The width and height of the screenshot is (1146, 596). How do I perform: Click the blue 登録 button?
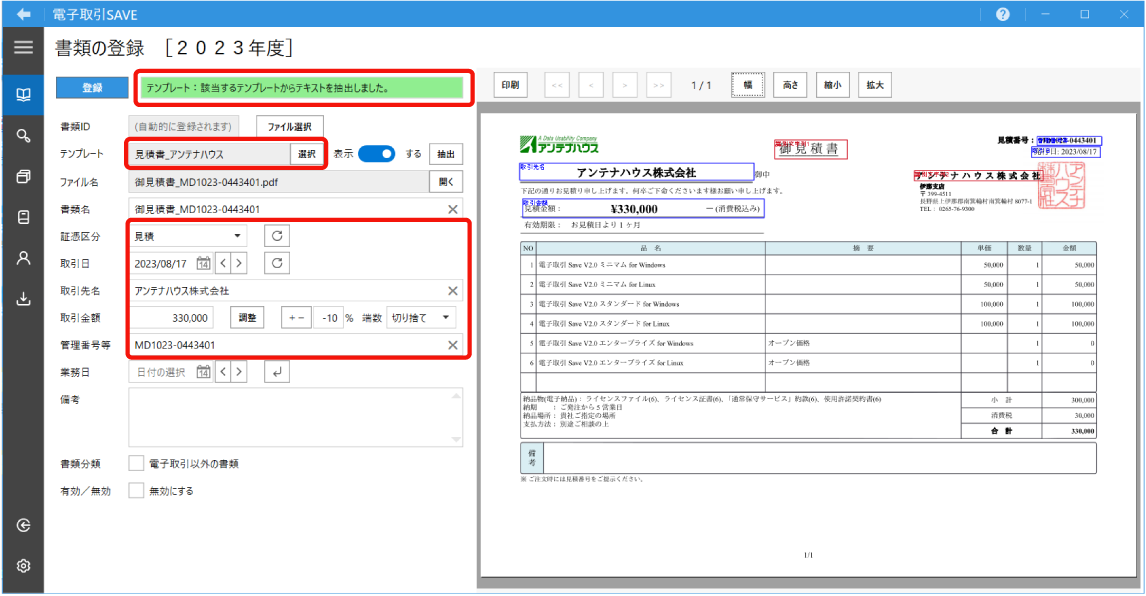[x=92, y=88]
